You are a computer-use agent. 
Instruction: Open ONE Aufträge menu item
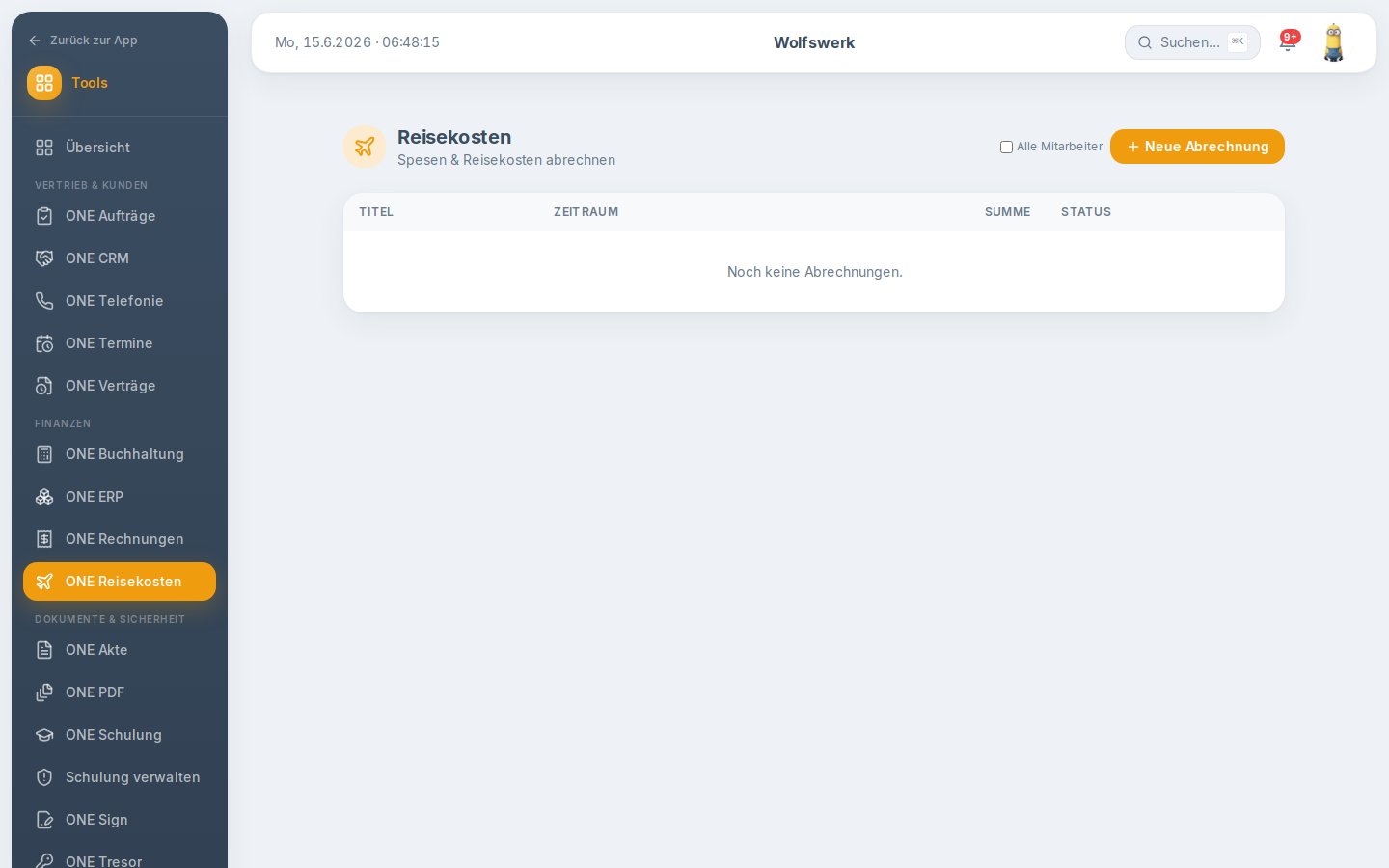click(120, 216)
